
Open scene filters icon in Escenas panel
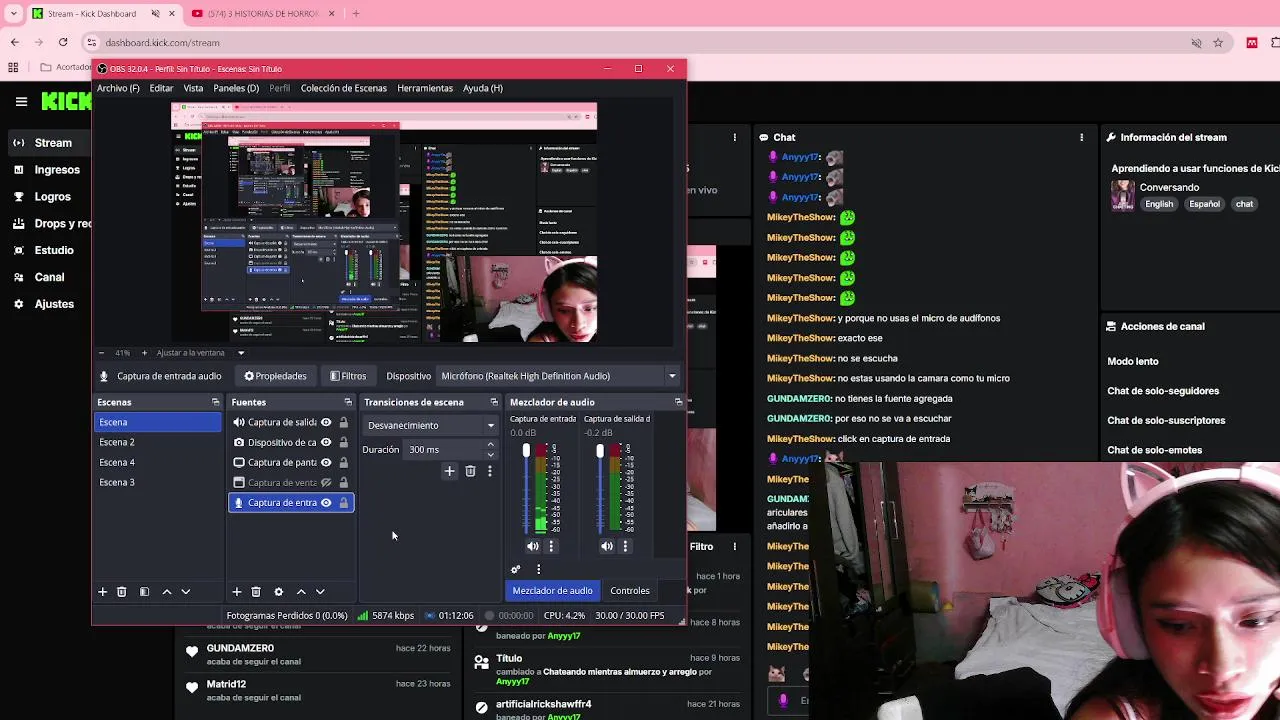(144, 592)
